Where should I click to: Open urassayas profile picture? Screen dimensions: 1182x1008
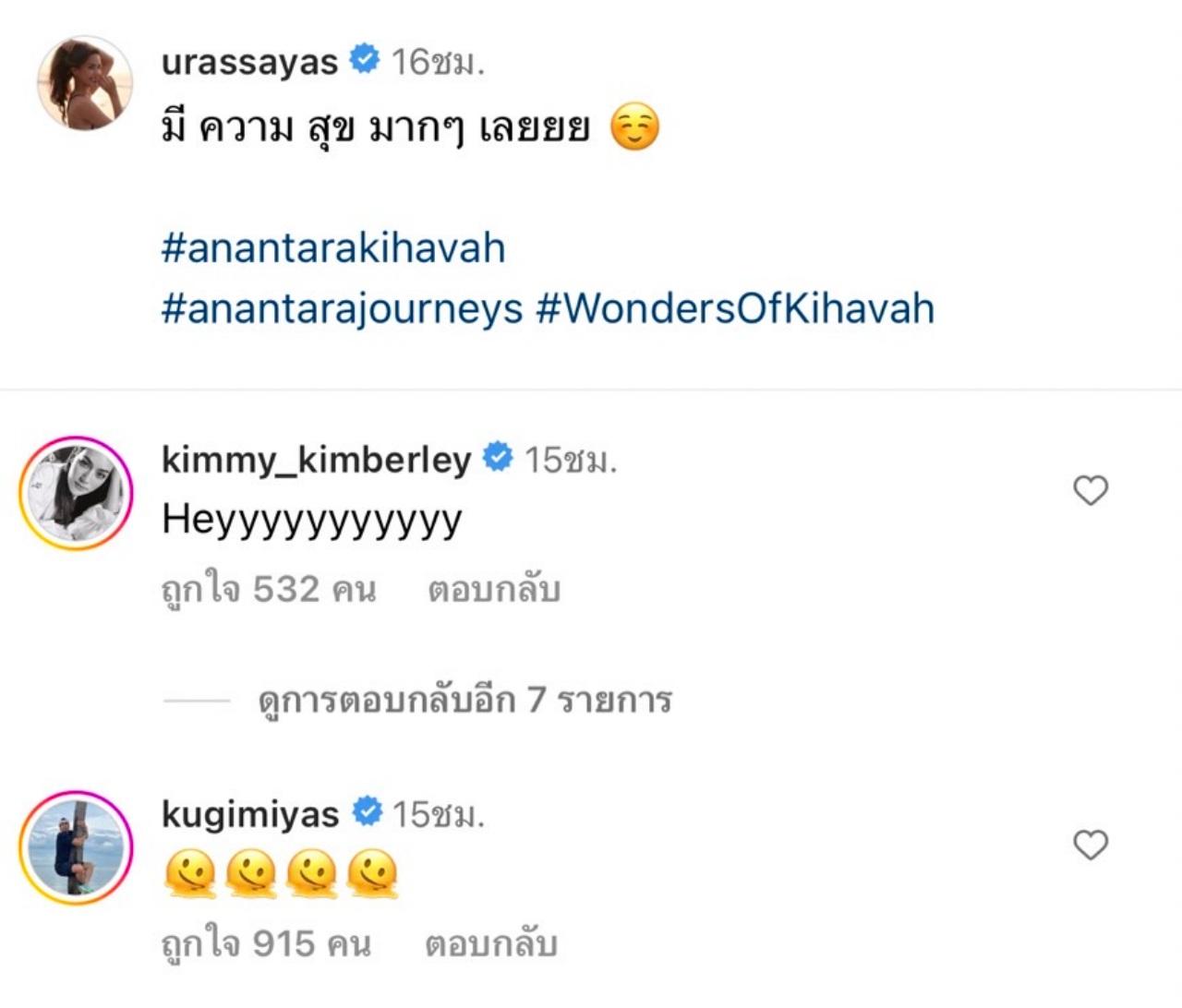coord(84,83)
